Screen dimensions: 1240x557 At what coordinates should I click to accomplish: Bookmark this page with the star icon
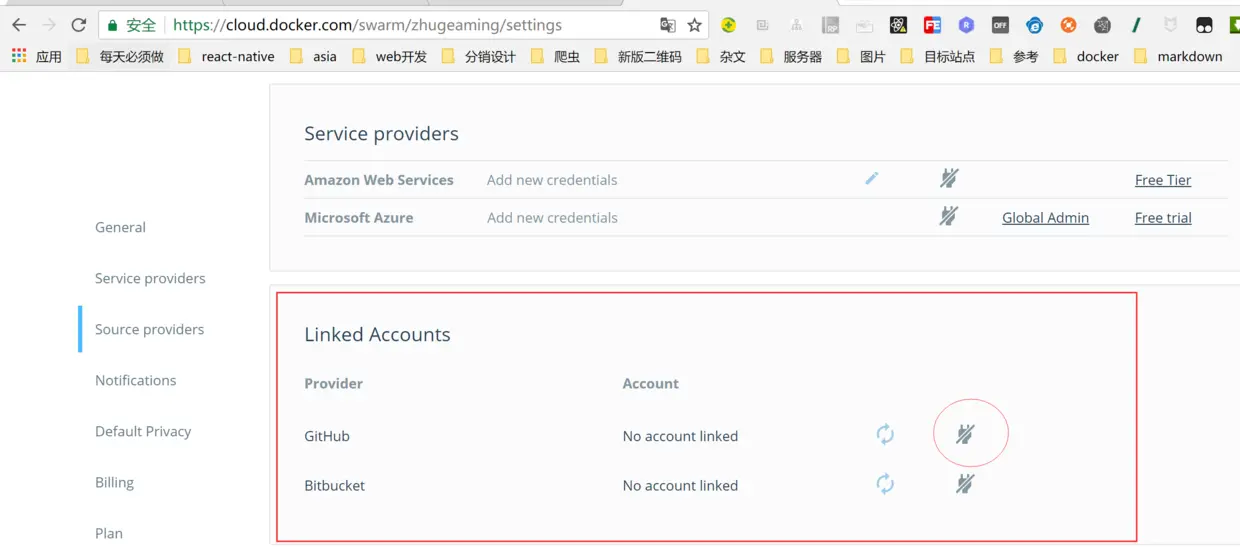[695, 25]
